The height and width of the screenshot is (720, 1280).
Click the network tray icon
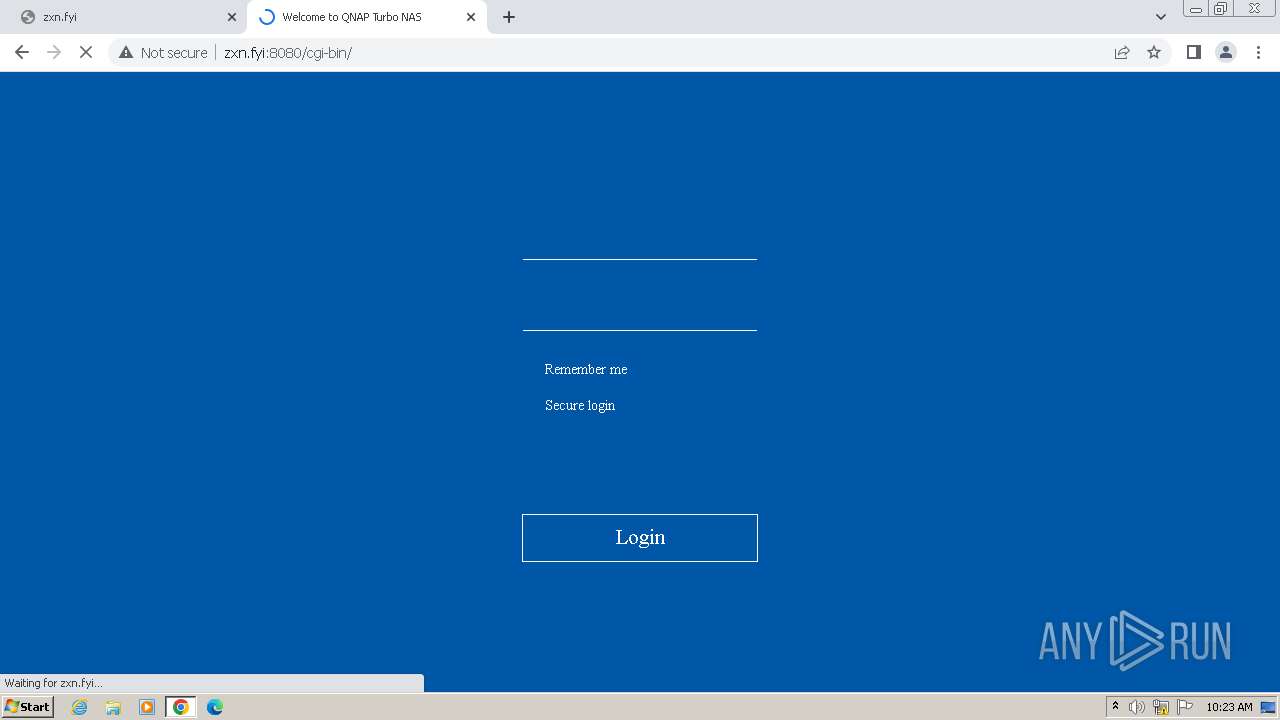pyautogui.click(x=1161, y=707)
